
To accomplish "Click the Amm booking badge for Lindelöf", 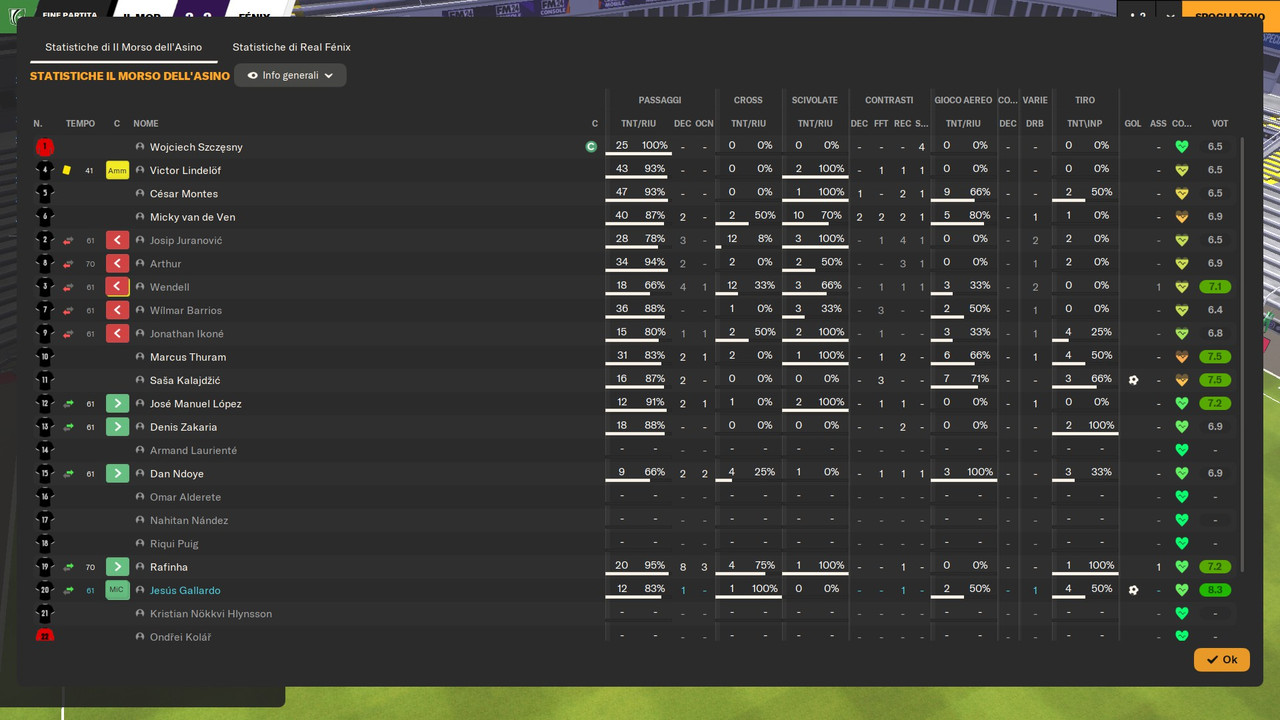I will [117, 170].
